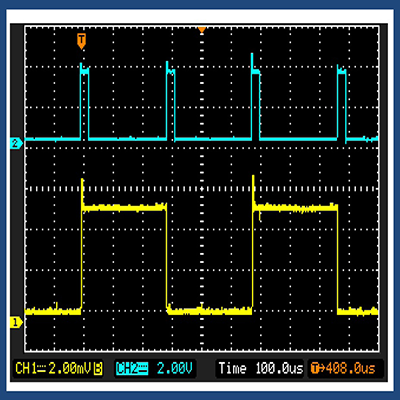Click the orange T trigger marker

(x=81, y=41)
